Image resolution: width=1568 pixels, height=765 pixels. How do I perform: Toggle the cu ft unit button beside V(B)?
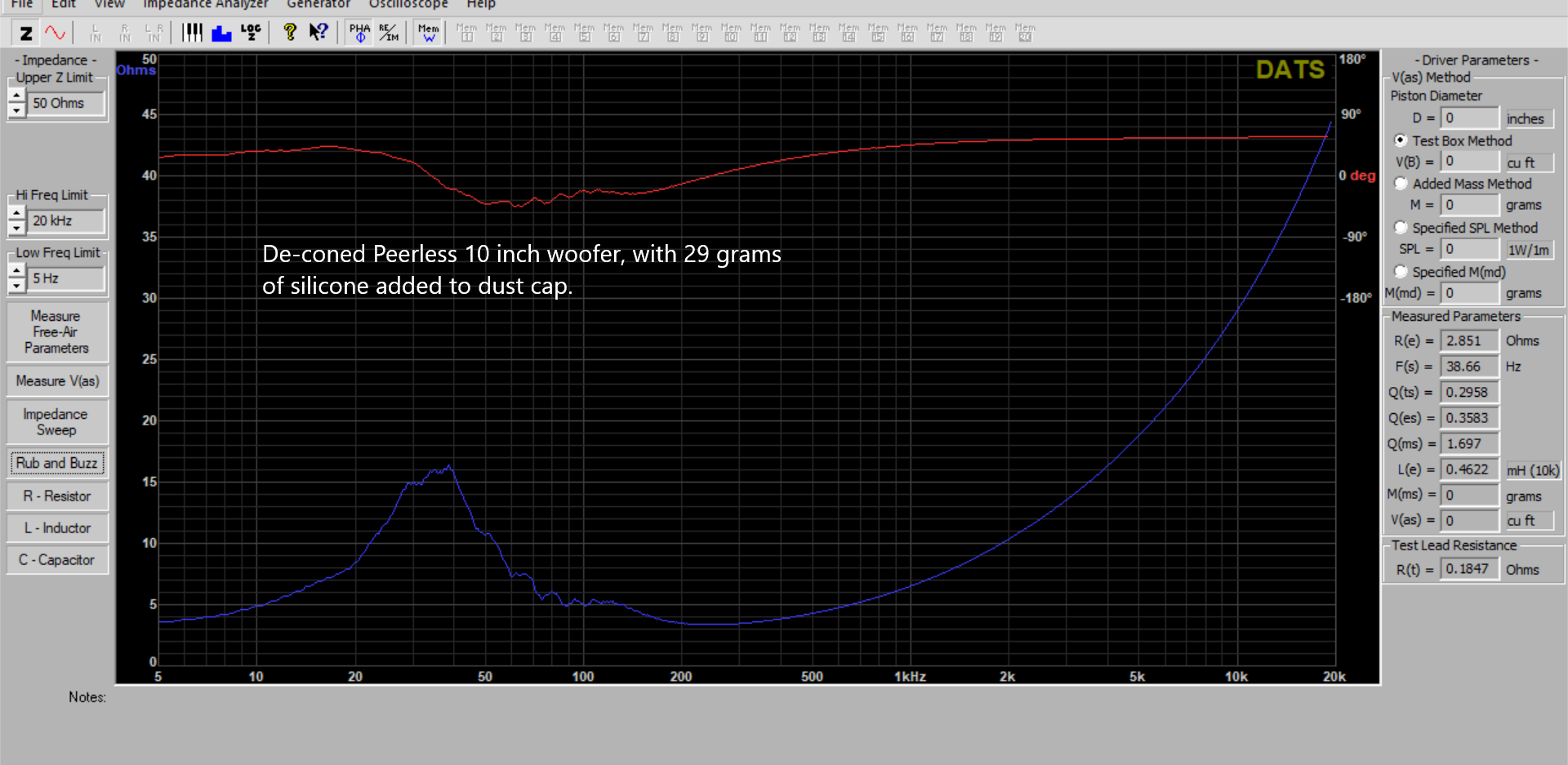click(1529, 162)
